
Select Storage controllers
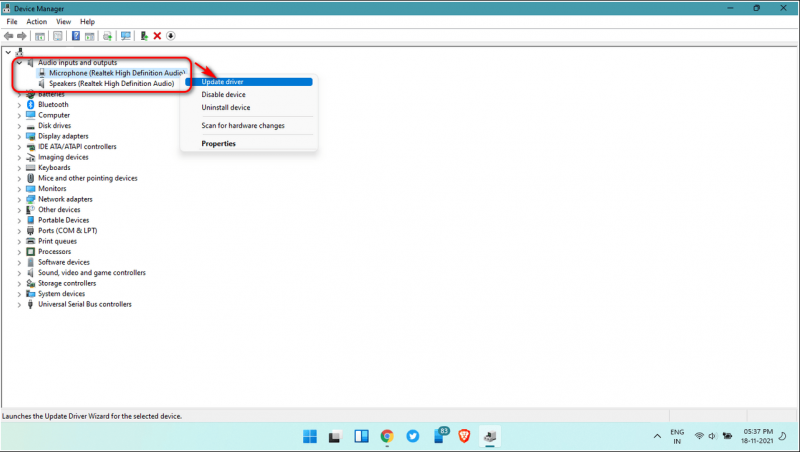[x=67, y=283]
